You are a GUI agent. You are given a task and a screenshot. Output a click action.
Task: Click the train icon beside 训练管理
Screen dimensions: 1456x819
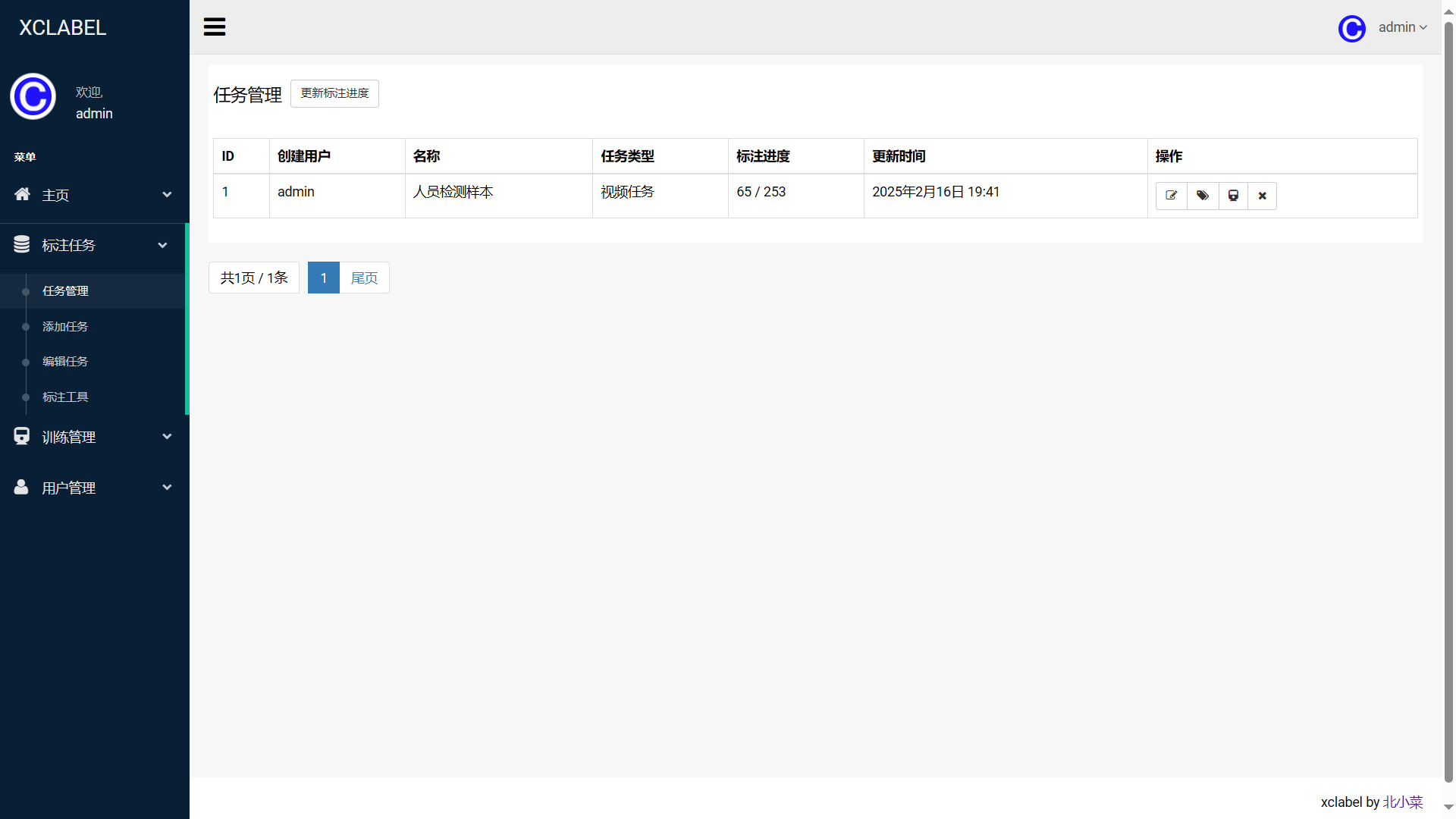tap(22, 436)
